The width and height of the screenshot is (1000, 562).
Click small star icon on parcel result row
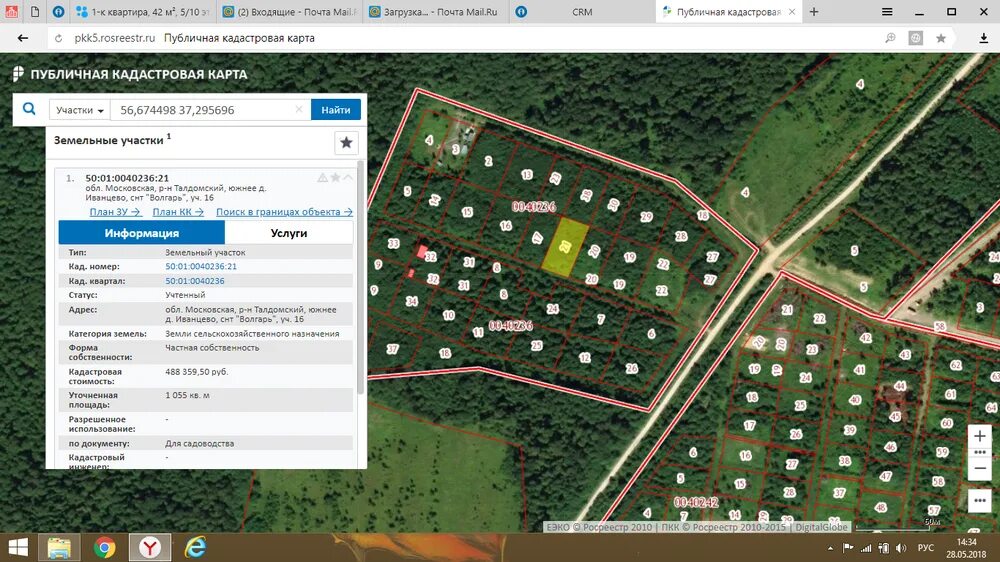(x=335, y=177)
